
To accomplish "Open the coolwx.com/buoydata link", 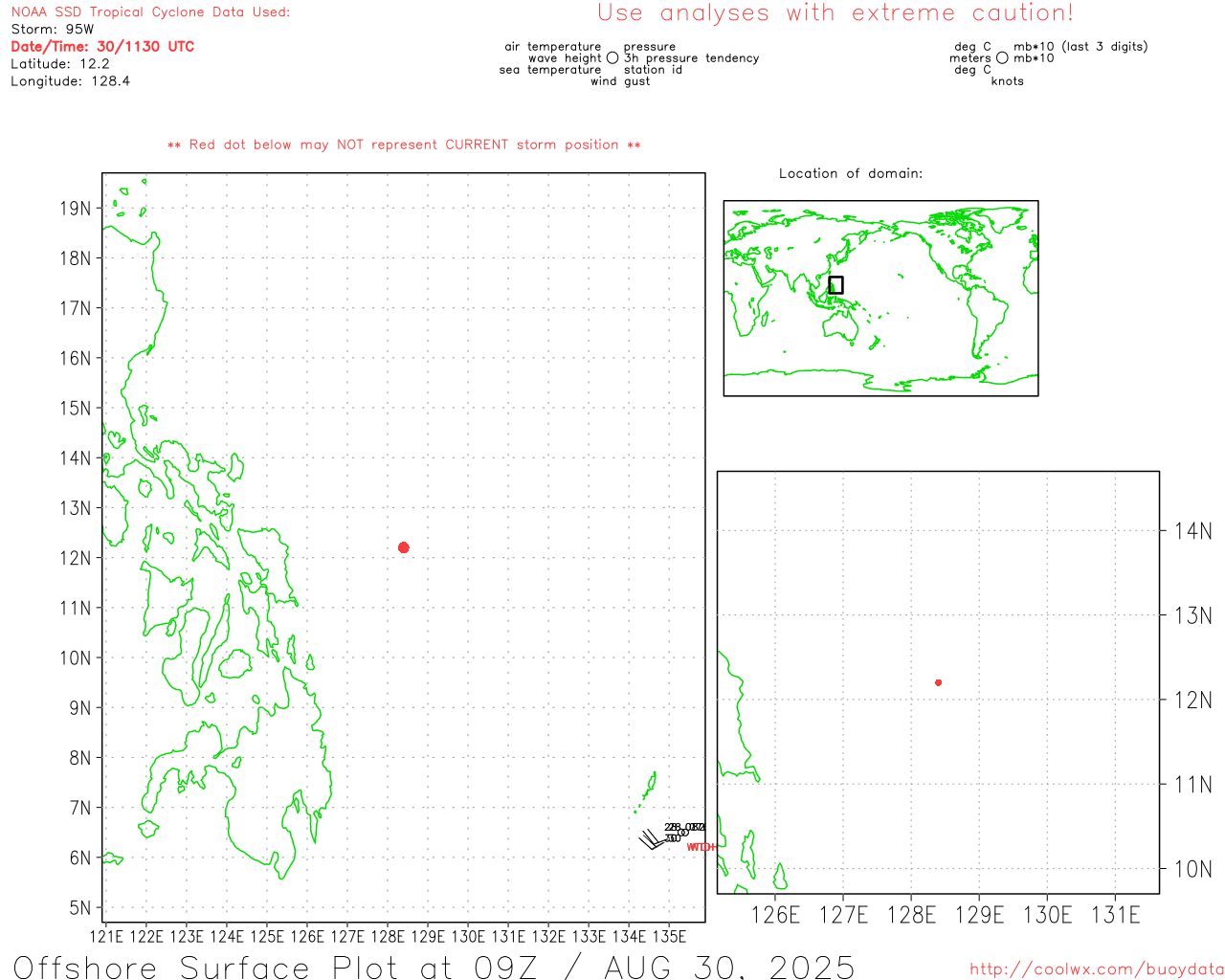I will 1097,969.
